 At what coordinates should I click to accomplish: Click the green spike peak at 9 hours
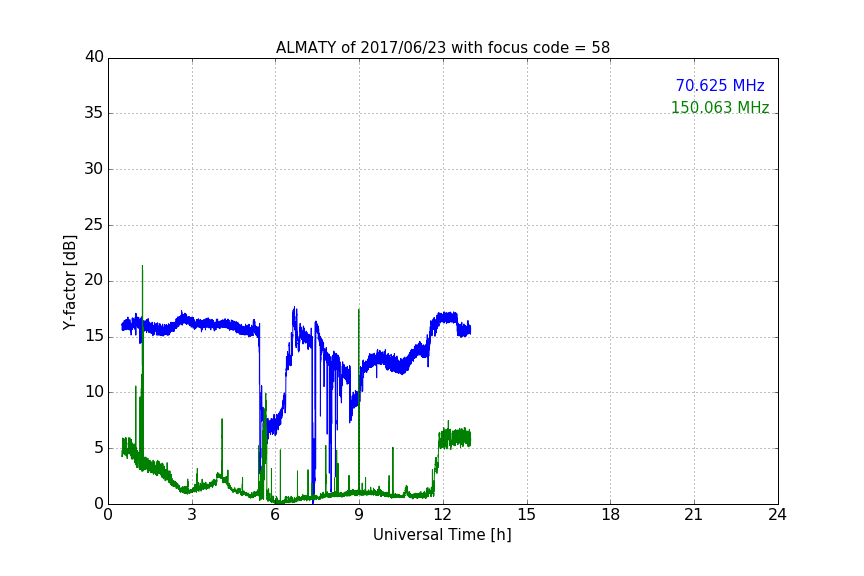point(359,310)
